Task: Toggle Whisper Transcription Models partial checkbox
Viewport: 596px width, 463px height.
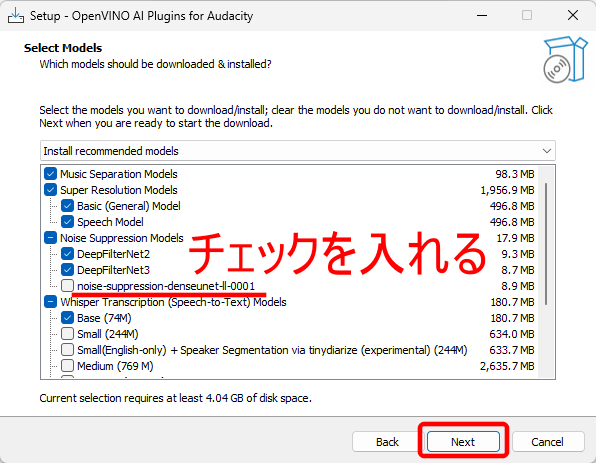Action: (51, 302)
